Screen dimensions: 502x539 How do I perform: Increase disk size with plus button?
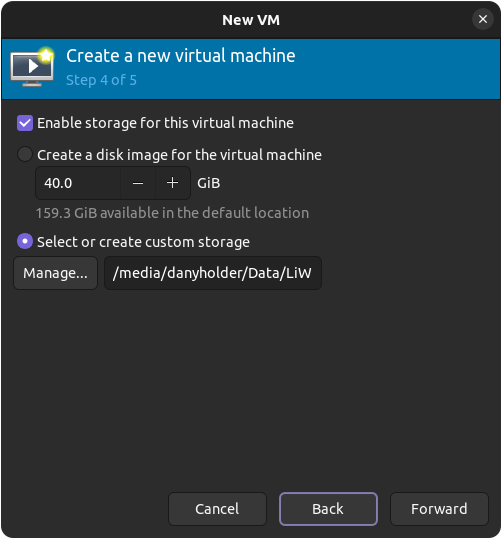(x=172, y=183)
